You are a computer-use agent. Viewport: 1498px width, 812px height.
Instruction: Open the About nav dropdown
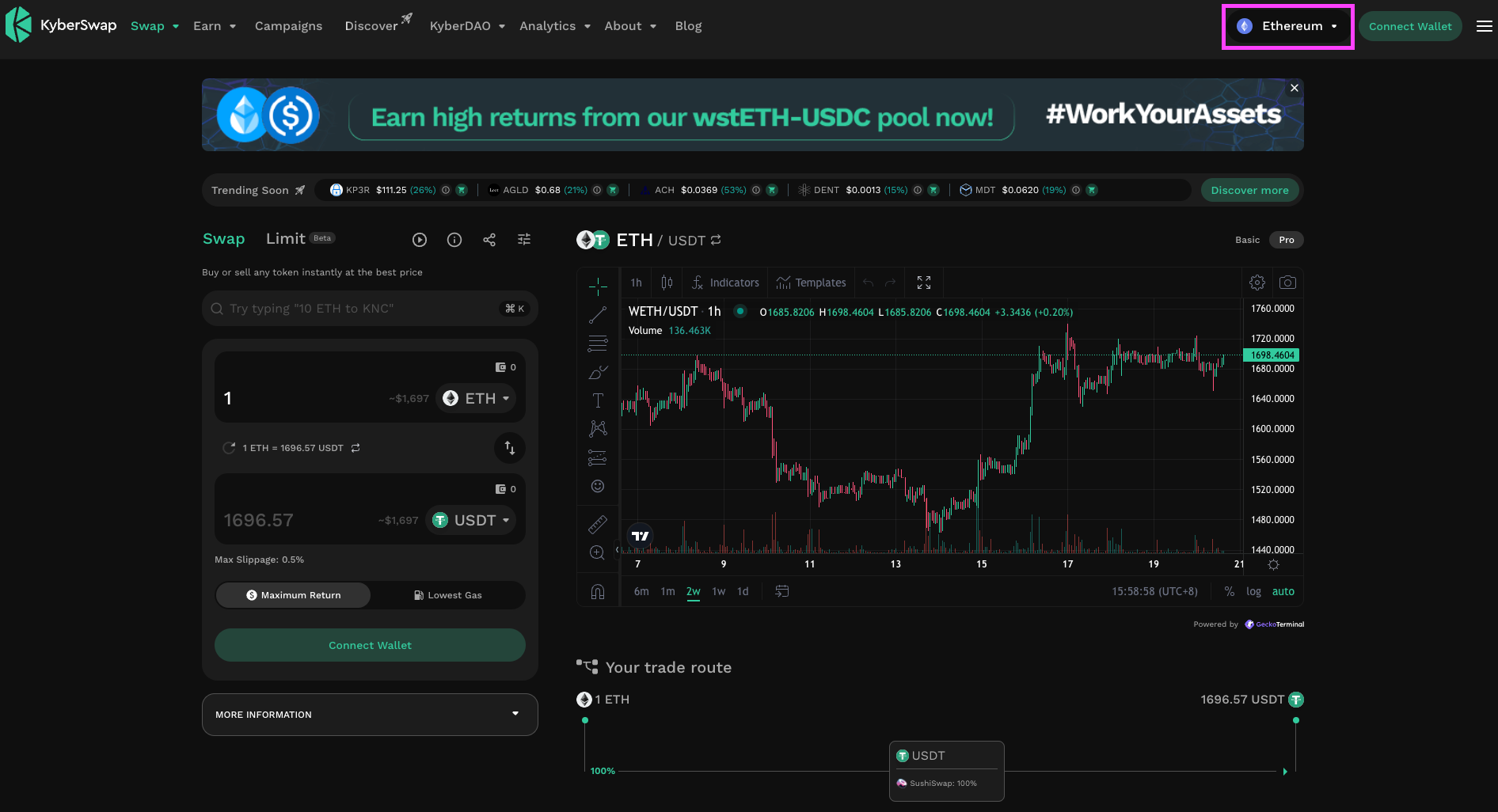(x=630, y=26)
